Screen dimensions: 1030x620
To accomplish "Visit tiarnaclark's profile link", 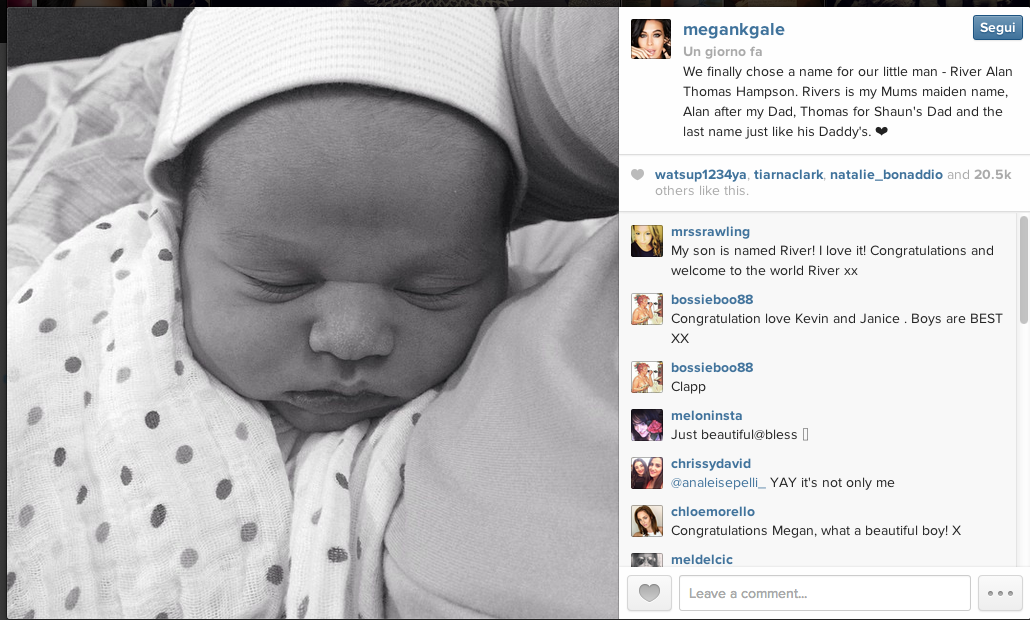I will point(788,175).
